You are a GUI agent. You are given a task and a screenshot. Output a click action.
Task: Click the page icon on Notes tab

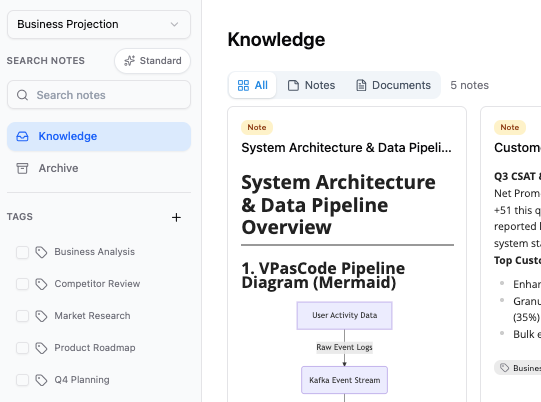pyautogui.click(x=293, y=85)
